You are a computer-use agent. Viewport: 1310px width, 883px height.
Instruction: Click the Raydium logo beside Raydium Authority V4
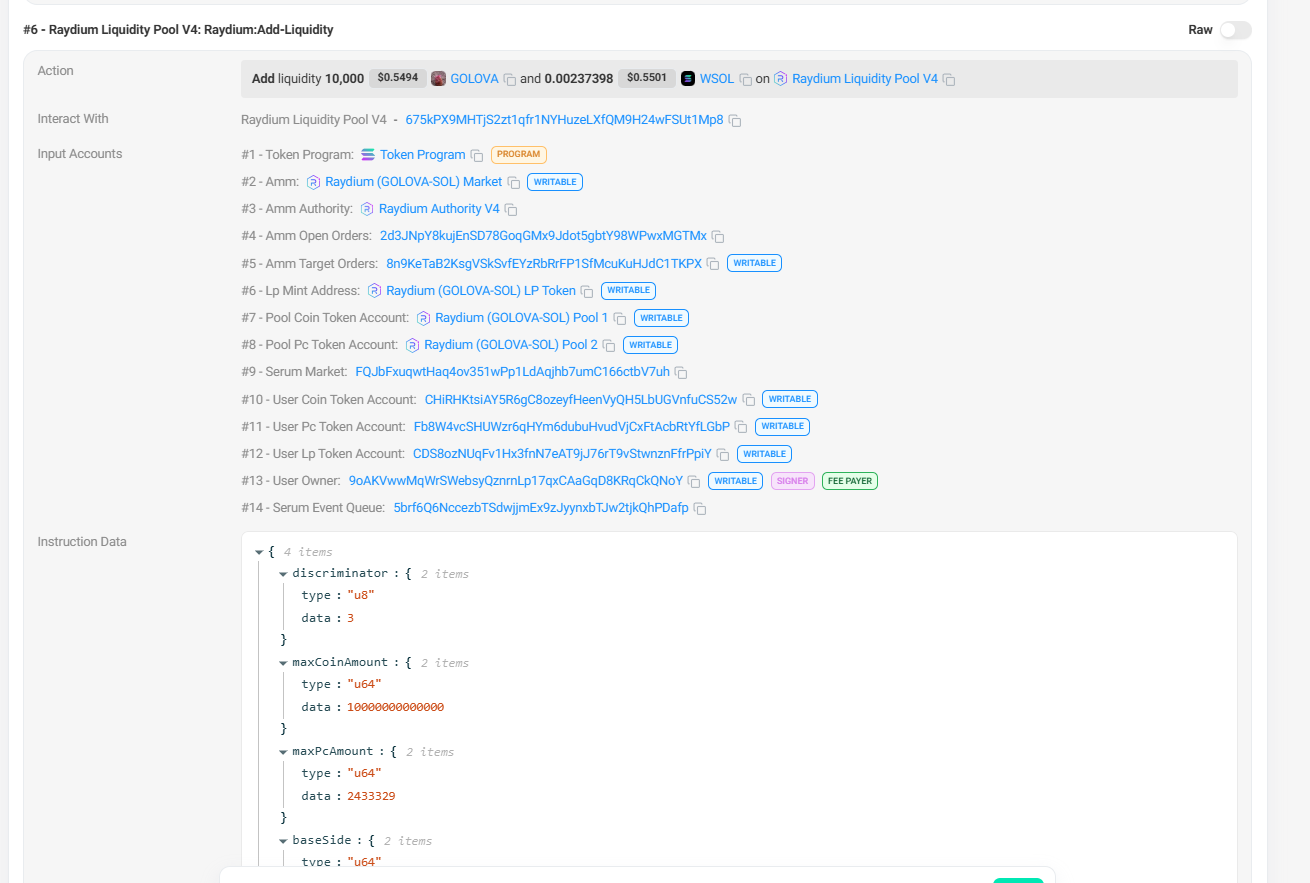[x=367, y=209]
